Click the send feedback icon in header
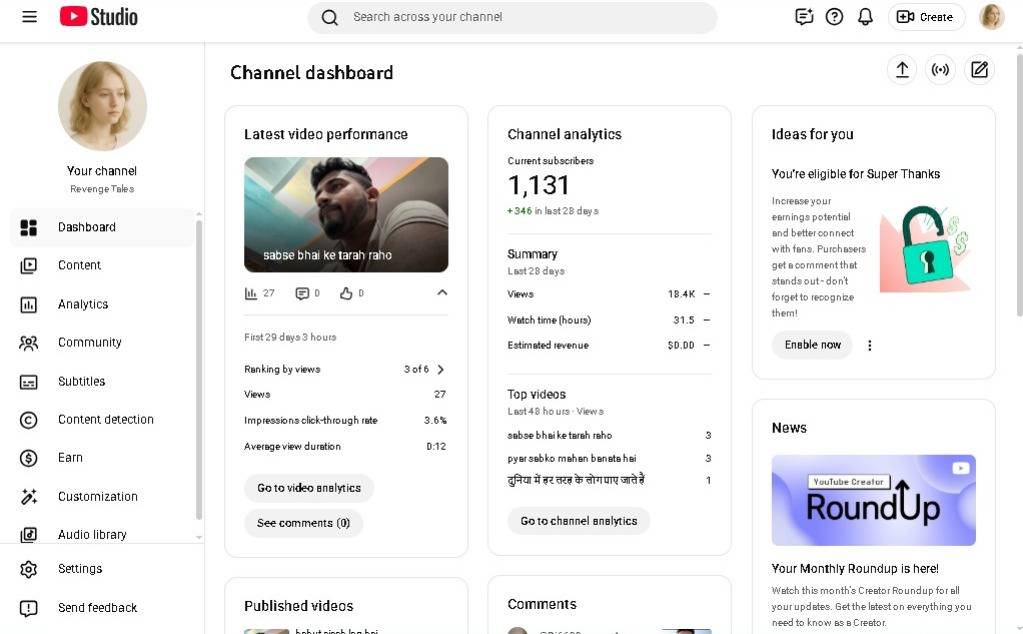The image size is (1023, 634). click(803, 17)
